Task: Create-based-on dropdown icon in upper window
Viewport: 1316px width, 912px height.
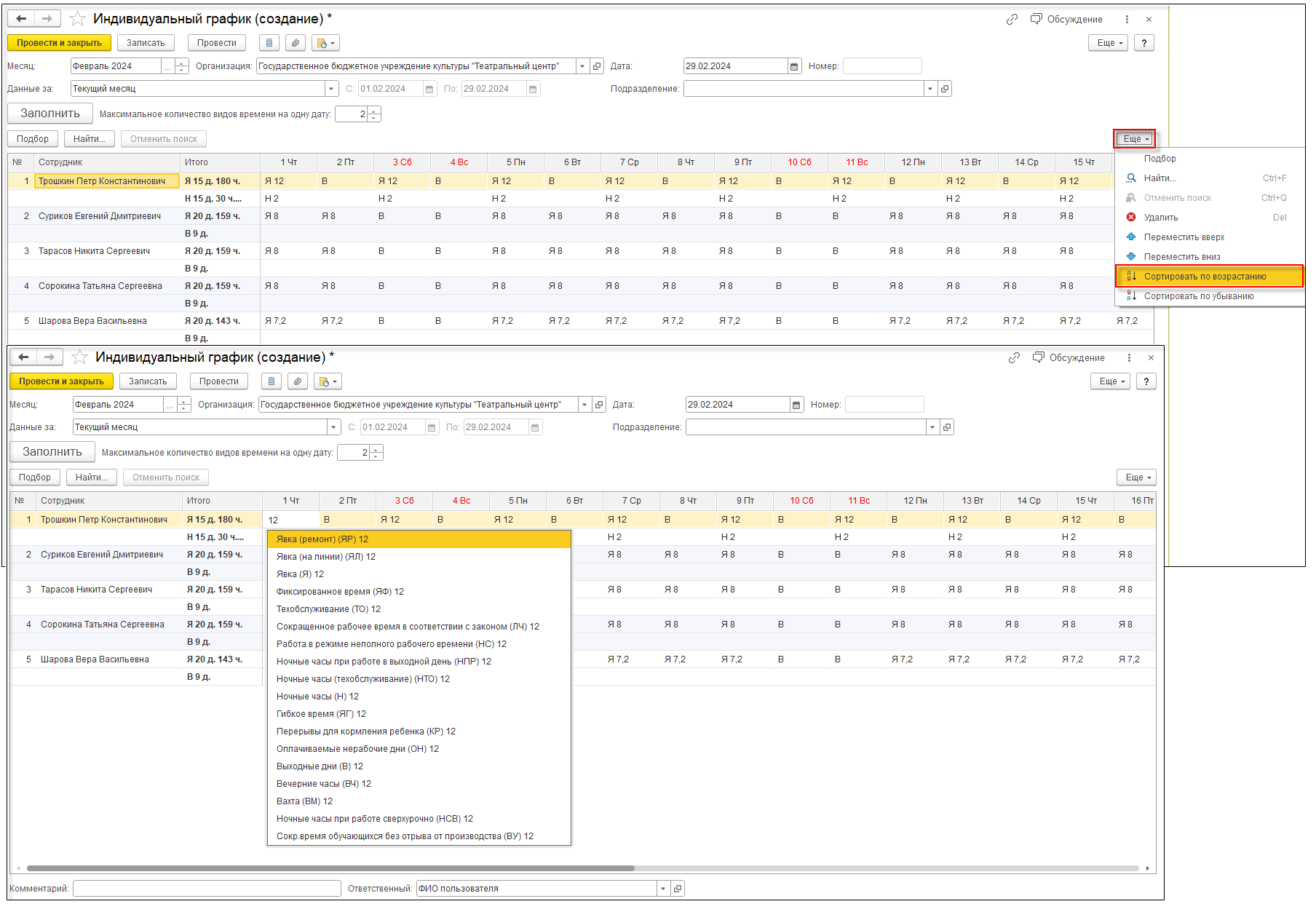Action: (325, 43)
